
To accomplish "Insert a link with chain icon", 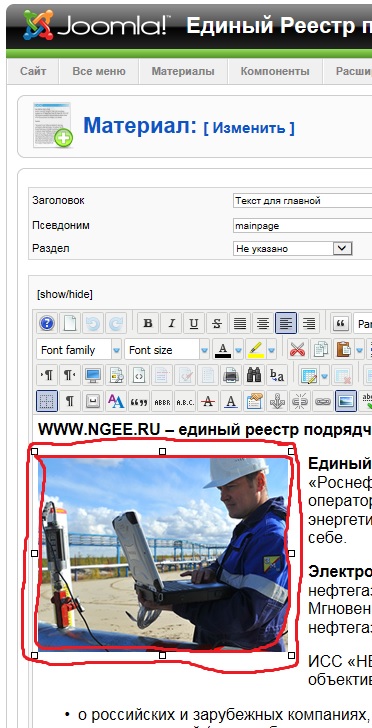I will point(323,401).
